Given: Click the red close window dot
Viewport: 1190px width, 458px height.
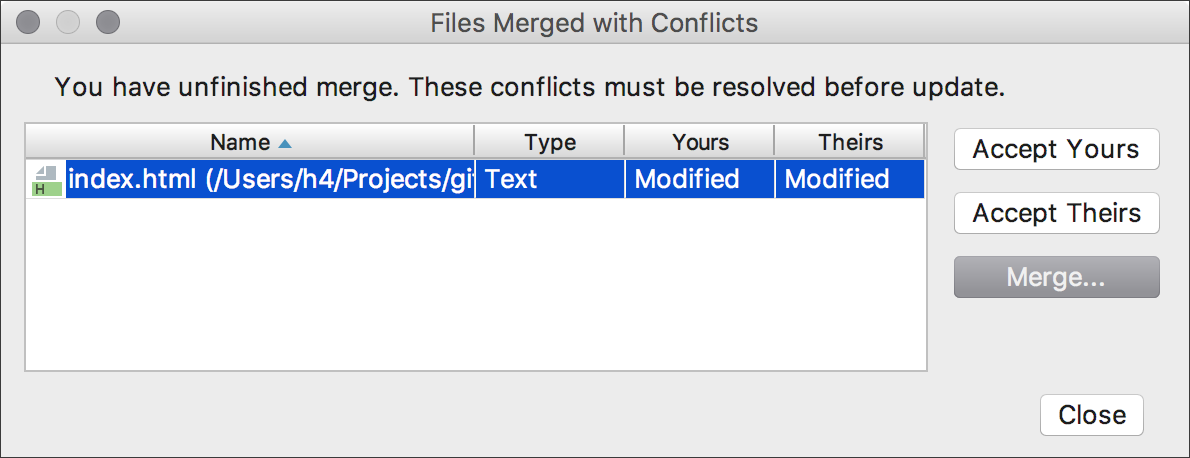Looking at the screenshot, I should coord(28,22).
